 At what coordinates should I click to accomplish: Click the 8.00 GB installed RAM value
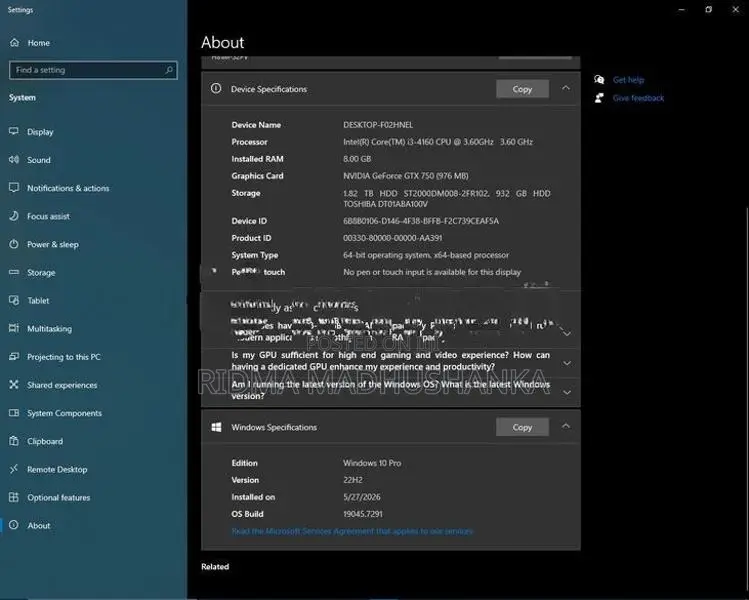[x=357, y=159]
